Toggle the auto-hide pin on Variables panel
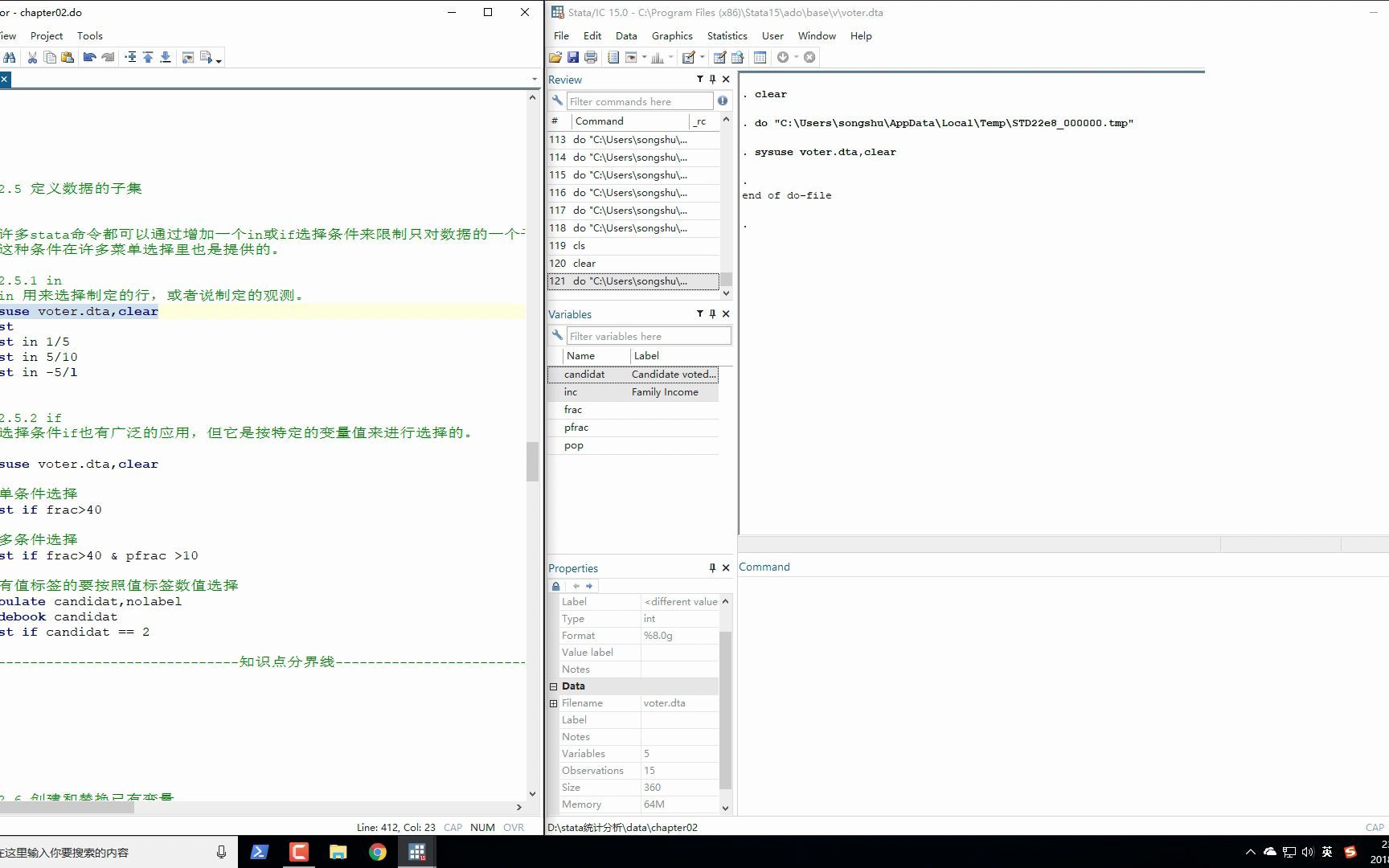 click(712, 313)
